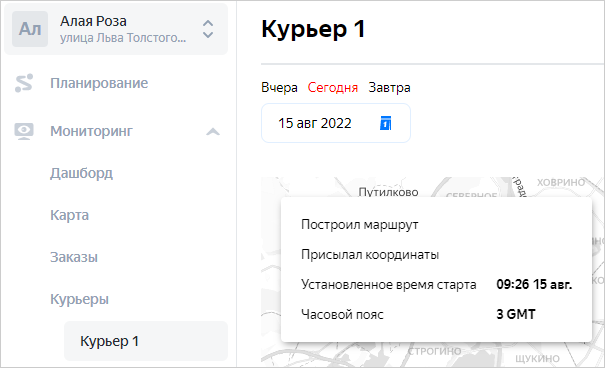Click the Ал company avatar

[30, 29]
